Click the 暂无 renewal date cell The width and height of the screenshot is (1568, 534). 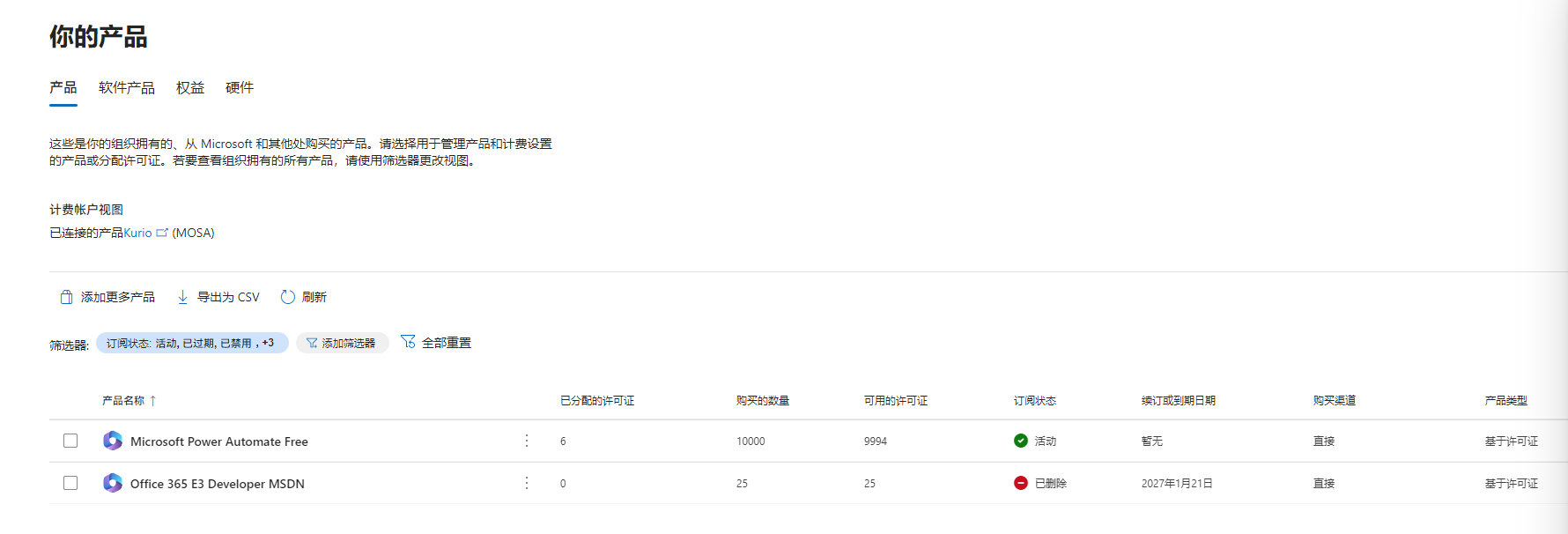point(1152,441)
